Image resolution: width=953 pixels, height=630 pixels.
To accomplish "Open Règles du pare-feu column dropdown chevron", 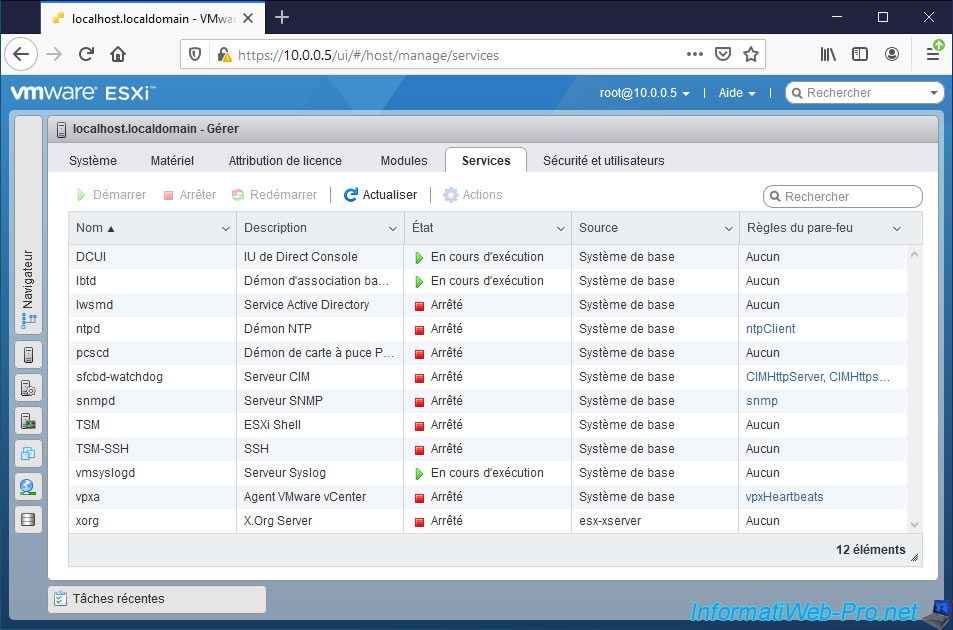I will [x=896, y=228].
